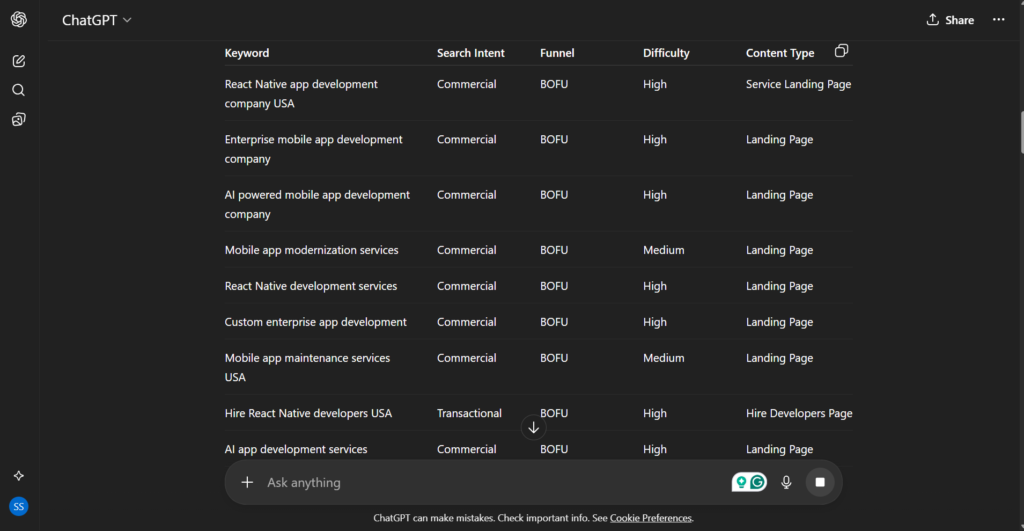Click the Difficulty column header
Image resolution: width=1024 pixels, height=531 pixels.
[666, 53]
